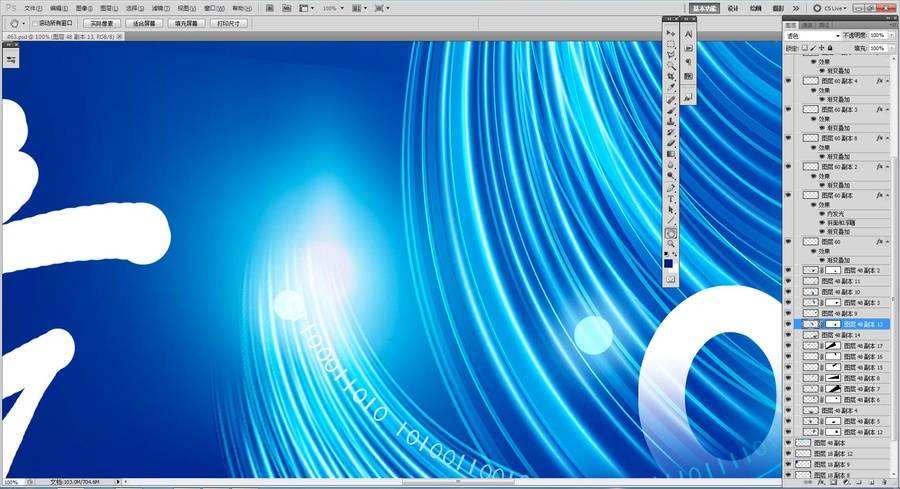The height and width of the screenshot is (489, 900).
Task: Collapse effects of 图层 60 副本 2
Action: coord(888,166)
